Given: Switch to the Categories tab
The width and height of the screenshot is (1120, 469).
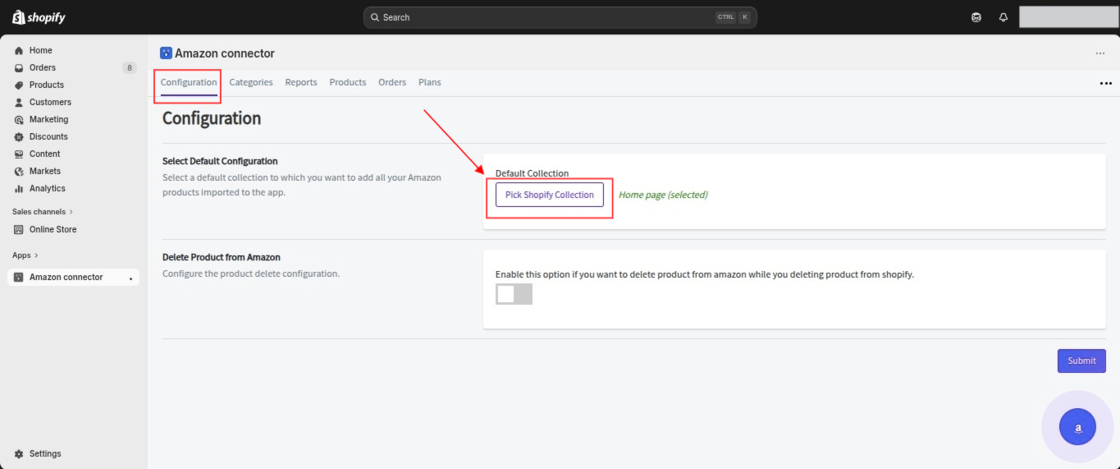Looking at the screenshot, I should point(251,83).
